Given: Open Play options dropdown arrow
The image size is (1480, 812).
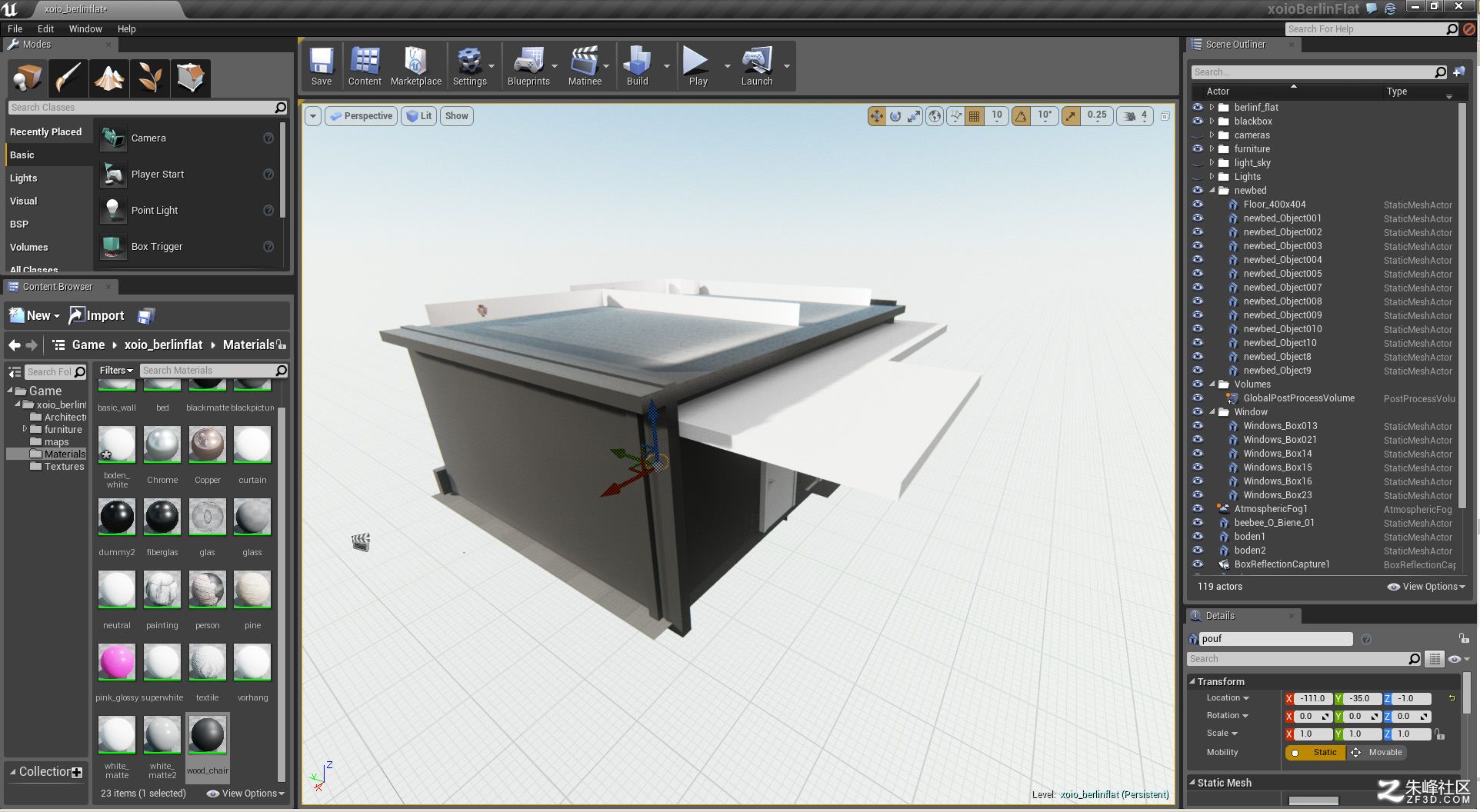Looking at the screenshot, I should click(x=727, y=67).
